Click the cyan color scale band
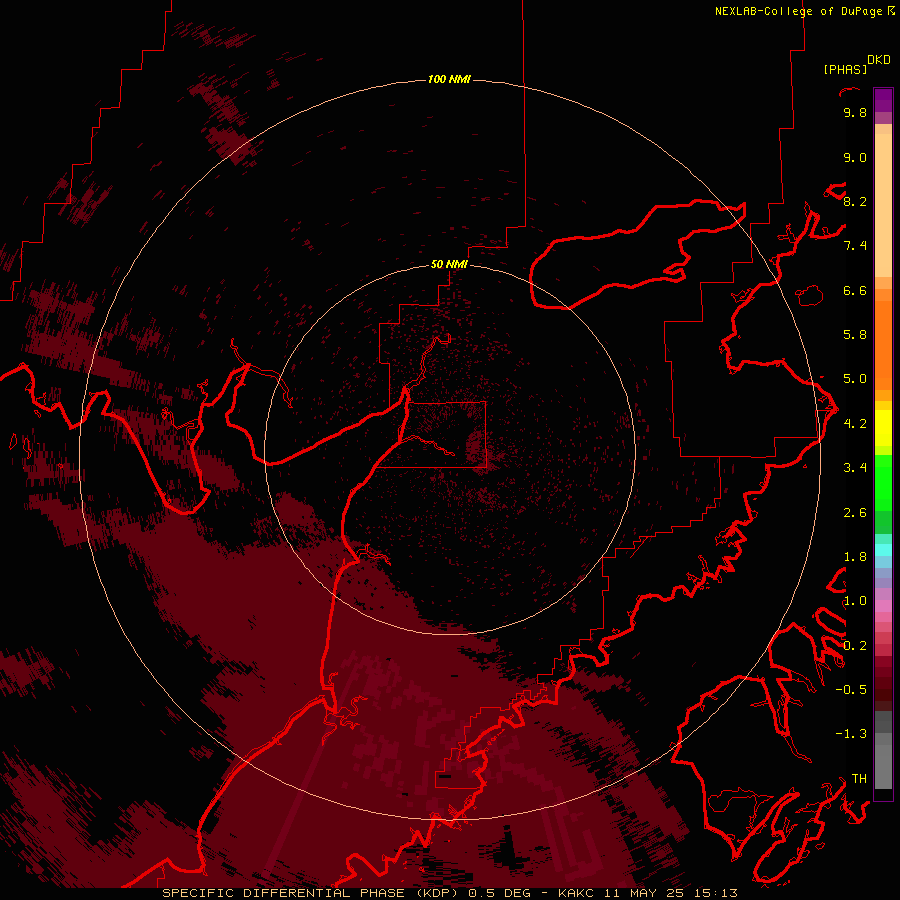 883,550
